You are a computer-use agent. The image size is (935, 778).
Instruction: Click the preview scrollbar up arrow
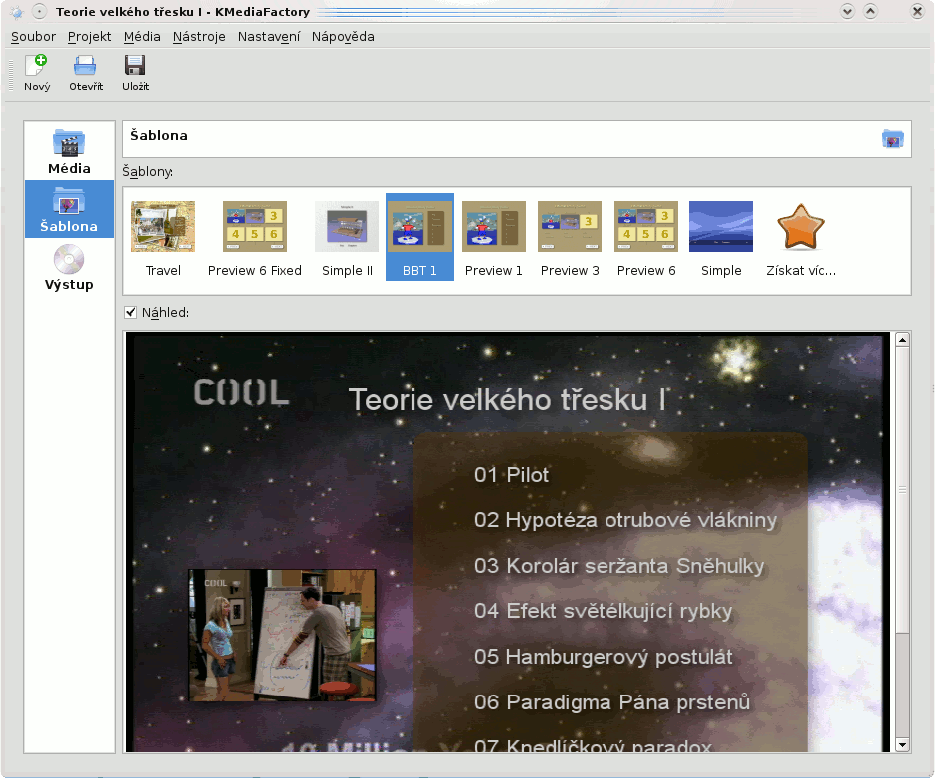[902, 340]
